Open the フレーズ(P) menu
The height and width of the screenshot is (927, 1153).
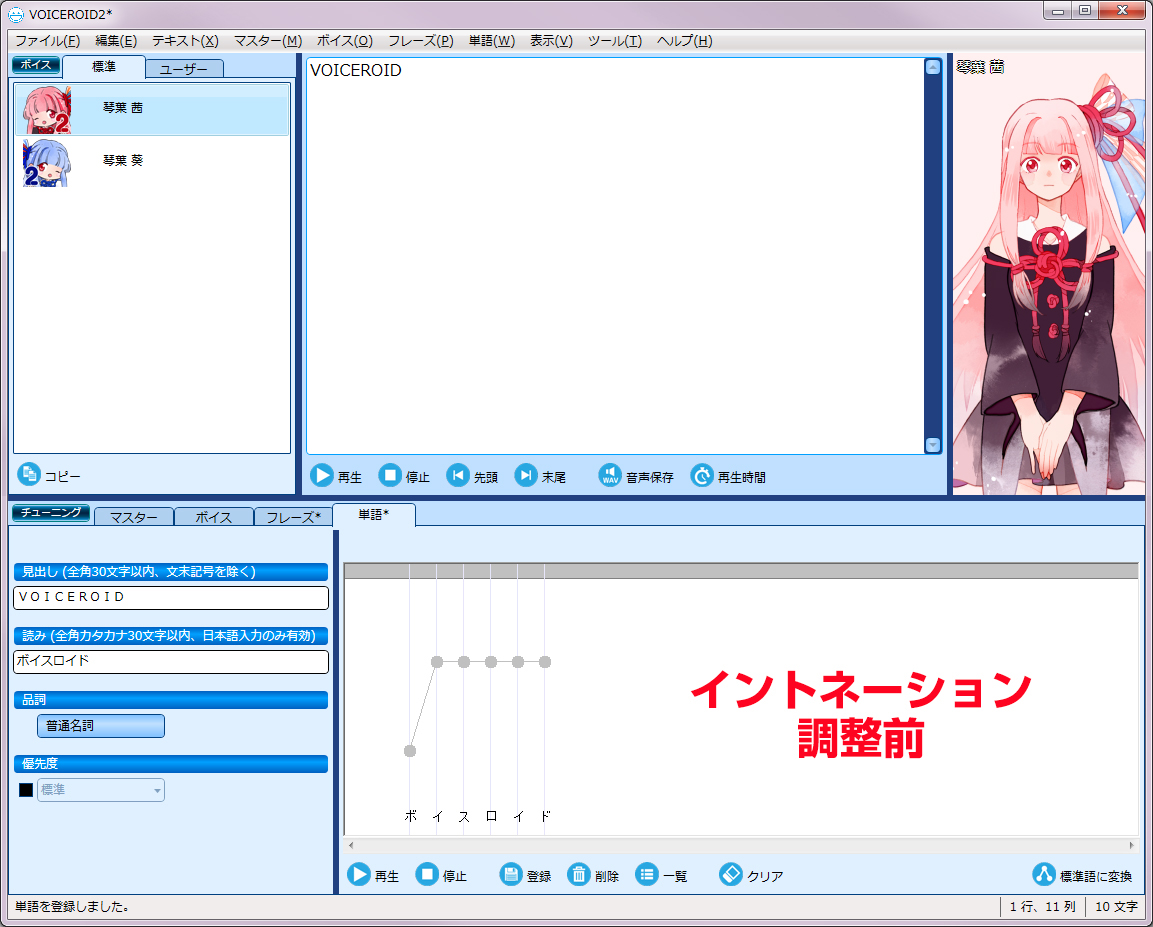[x=421, y=40]
